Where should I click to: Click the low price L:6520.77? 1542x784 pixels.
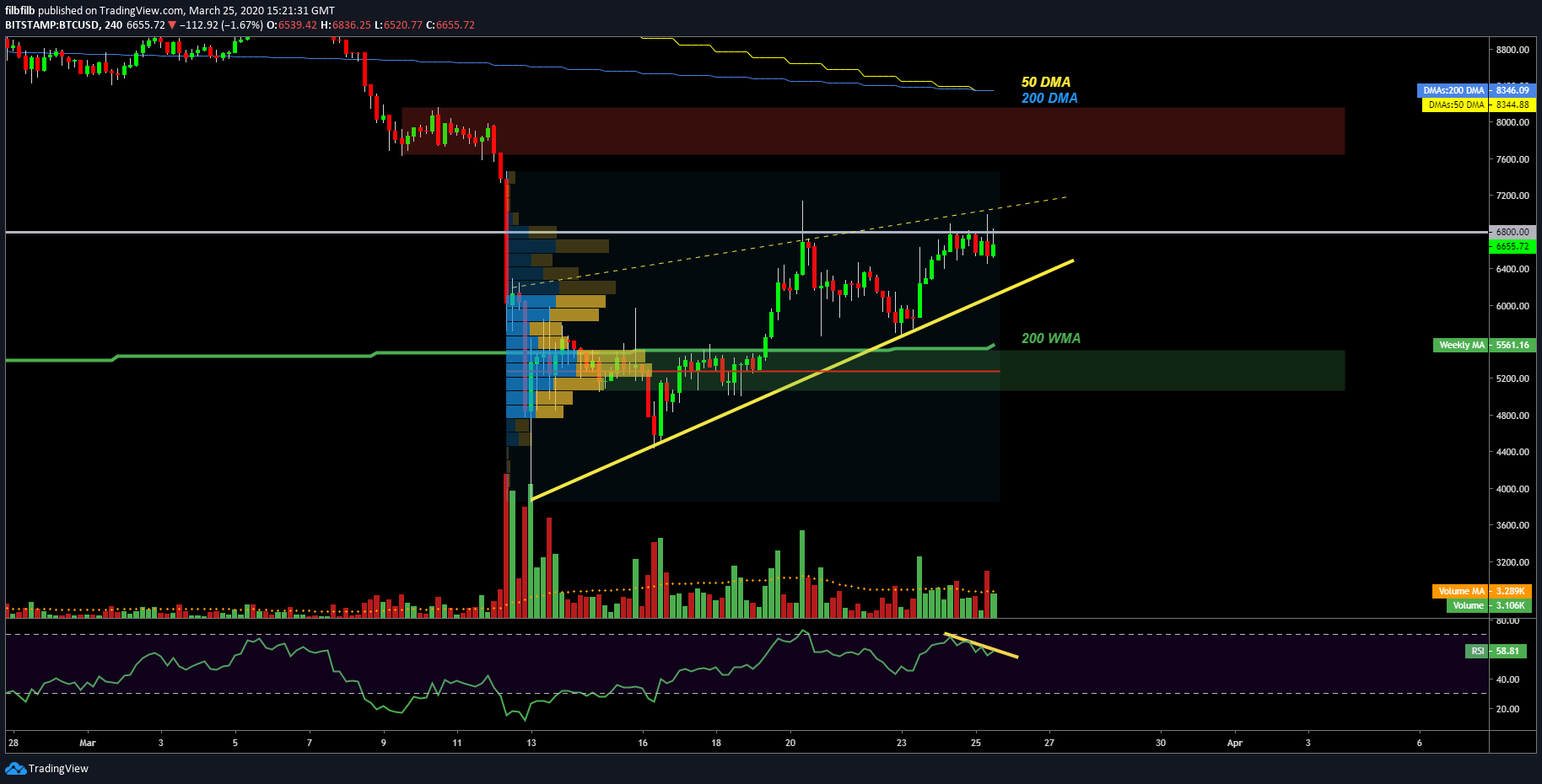click(x=398, y=25)
